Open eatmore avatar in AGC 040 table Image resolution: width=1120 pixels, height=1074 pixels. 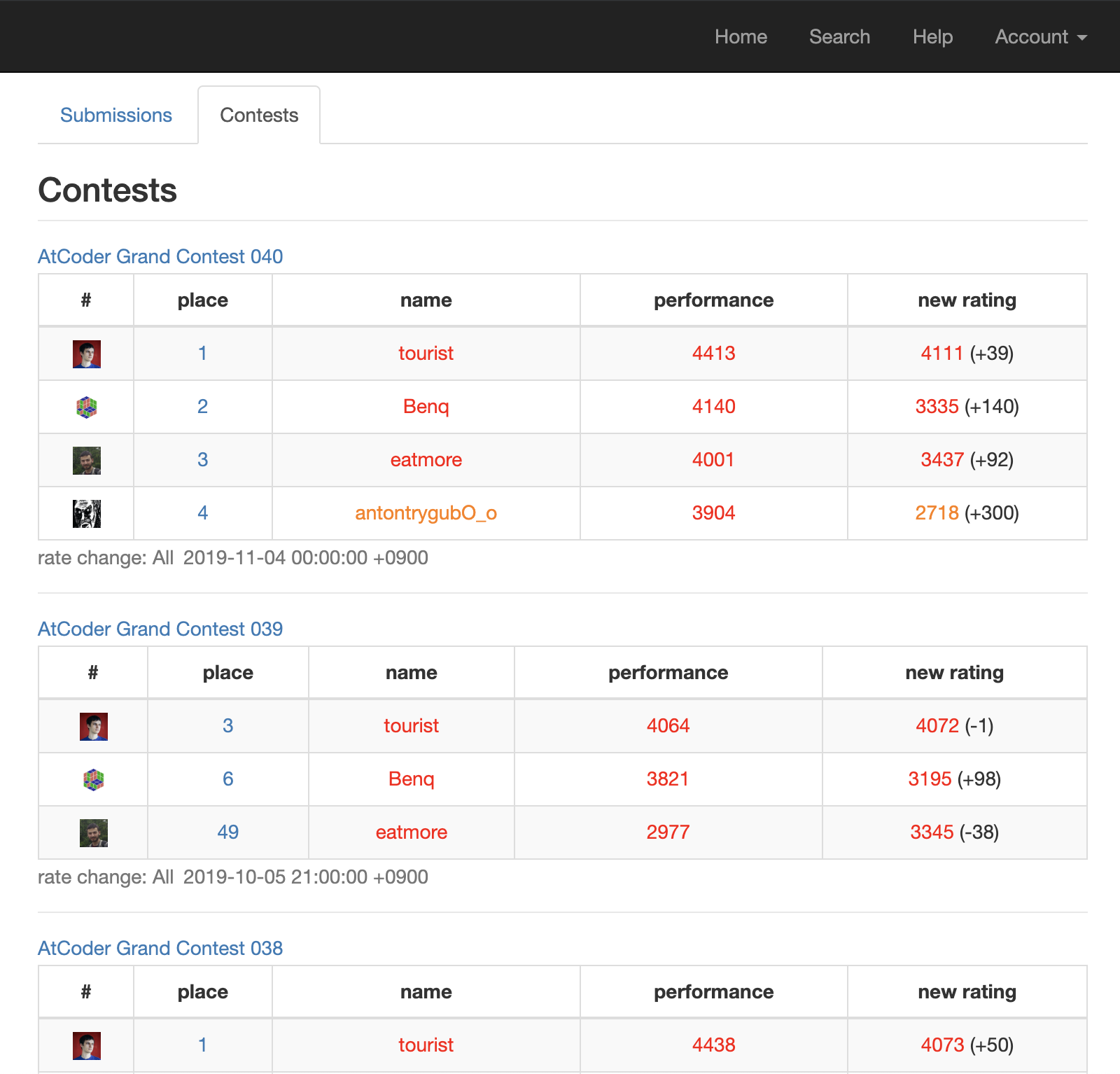87,461
